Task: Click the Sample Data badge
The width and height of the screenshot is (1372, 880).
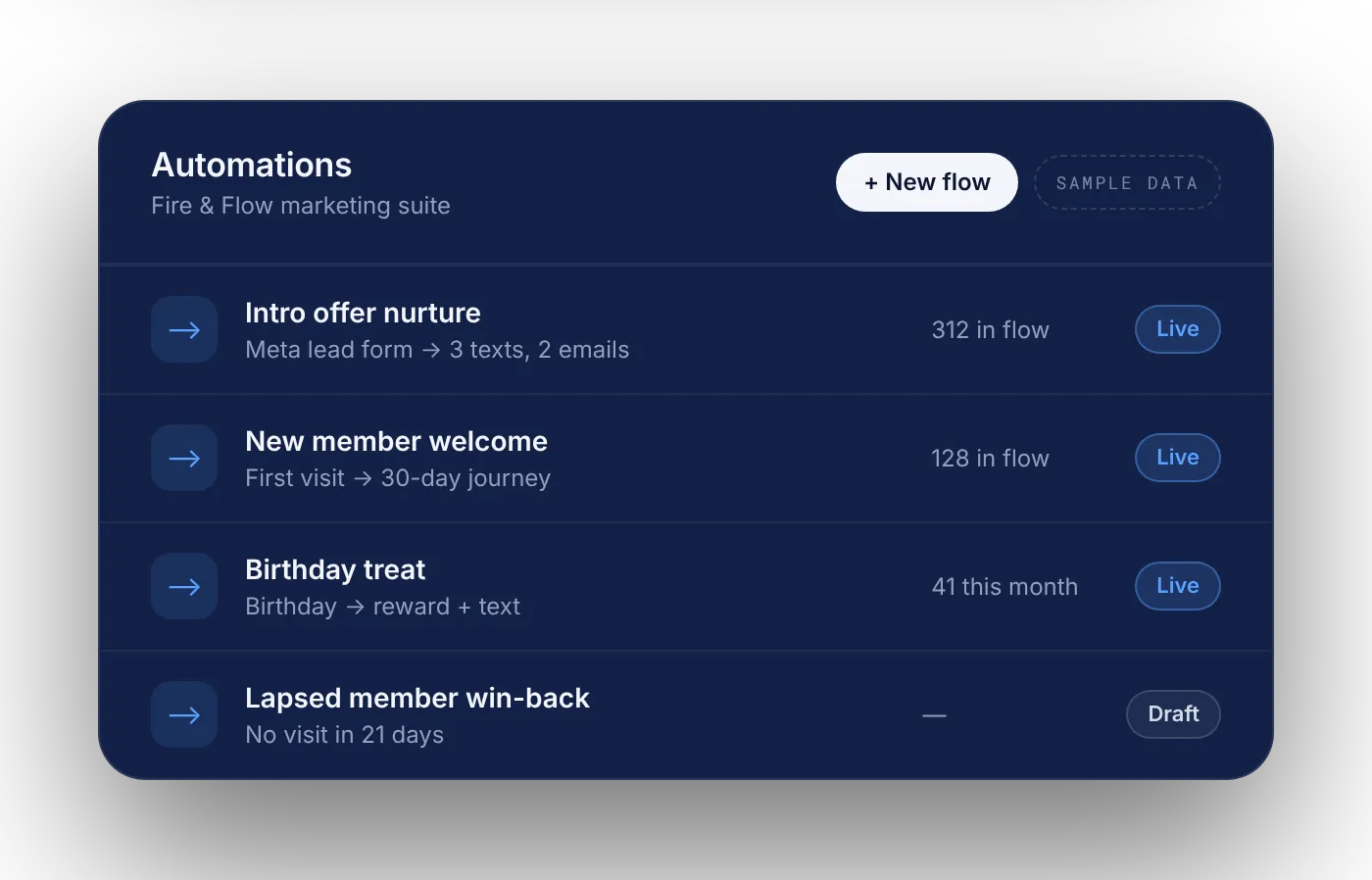Action: click(1127, 182)
